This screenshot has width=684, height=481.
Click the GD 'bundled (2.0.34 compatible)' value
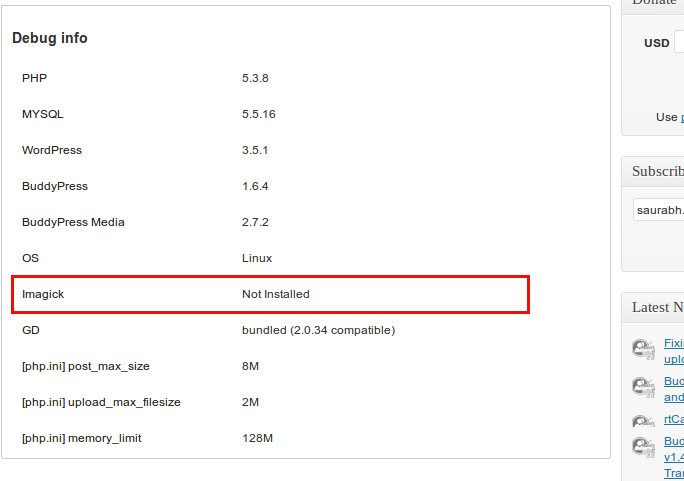tap(318, 330)
